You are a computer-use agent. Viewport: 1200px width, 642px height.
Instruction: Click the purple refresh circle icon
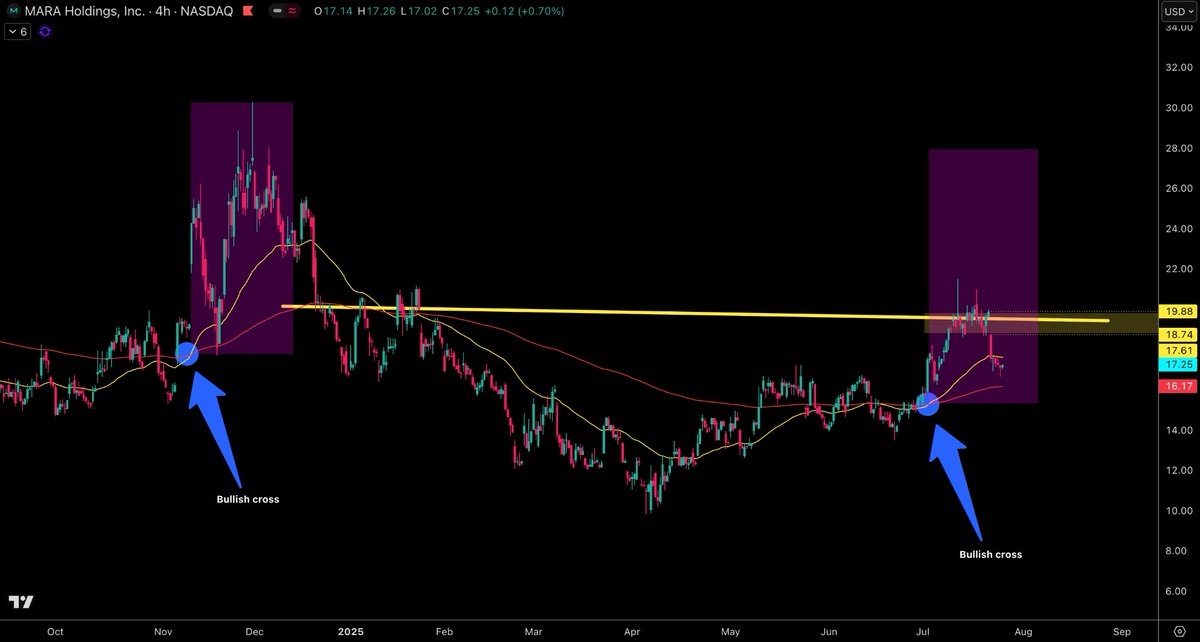click(45, 31)
